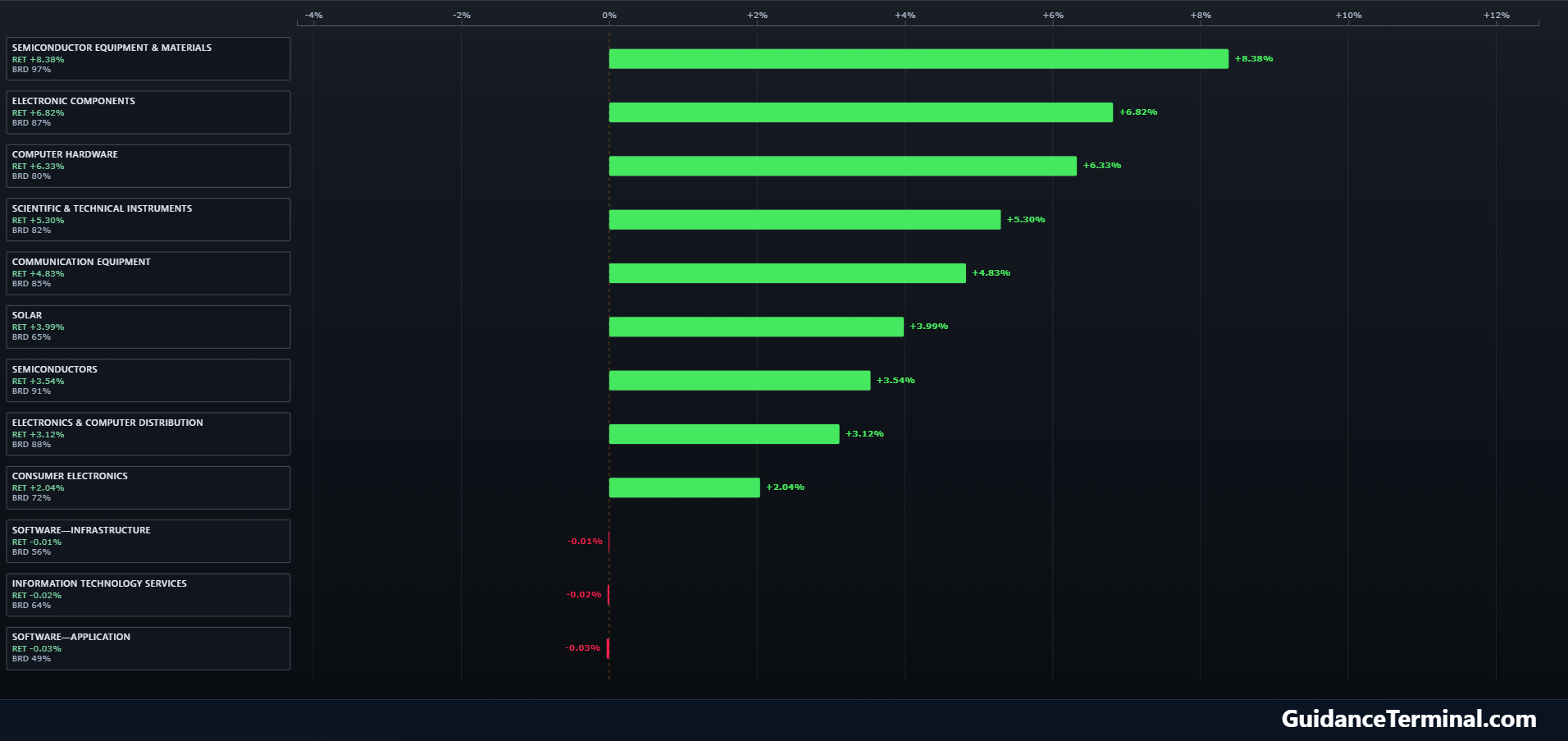Click the green bar ending at +8.38%
This screenshot has height=741, width=1568.
(918, 59)
